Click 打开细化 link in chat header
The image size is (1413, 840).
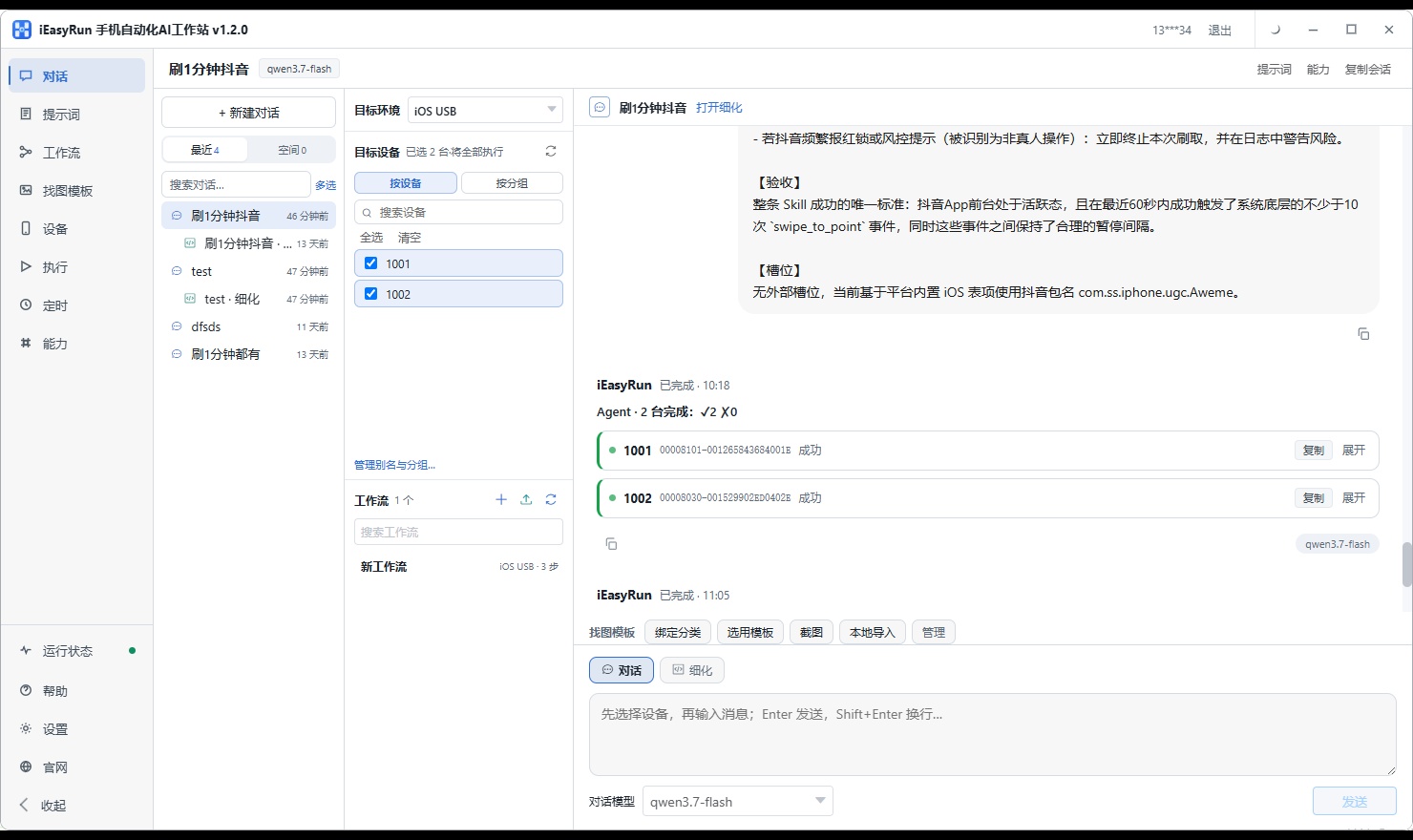[x=719, y=108]
